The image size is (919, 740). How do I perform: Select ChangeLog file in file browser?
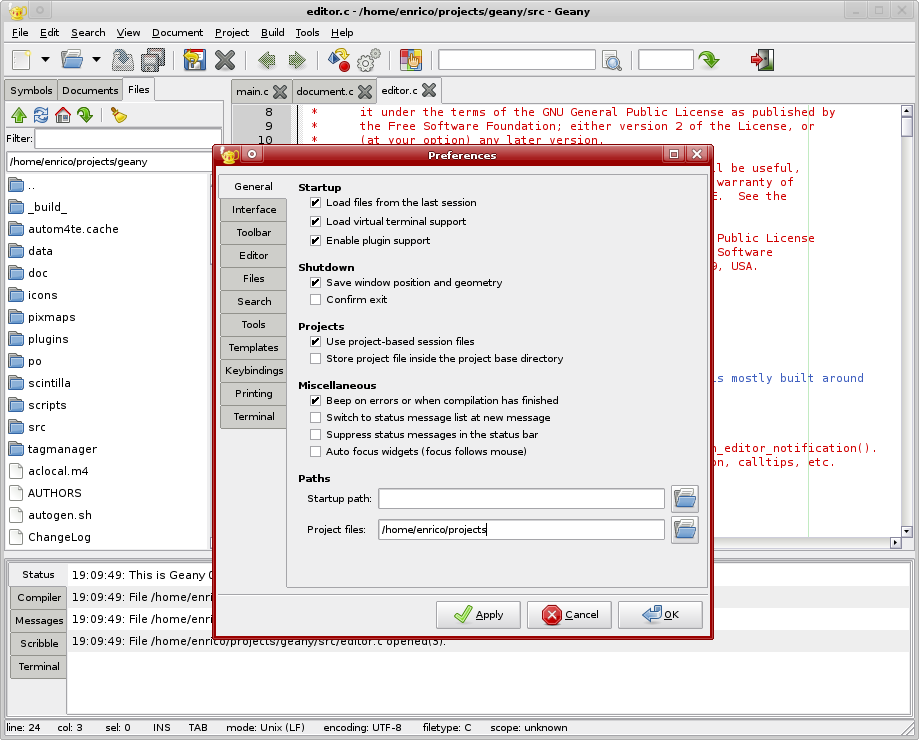[x=59, y=537]
